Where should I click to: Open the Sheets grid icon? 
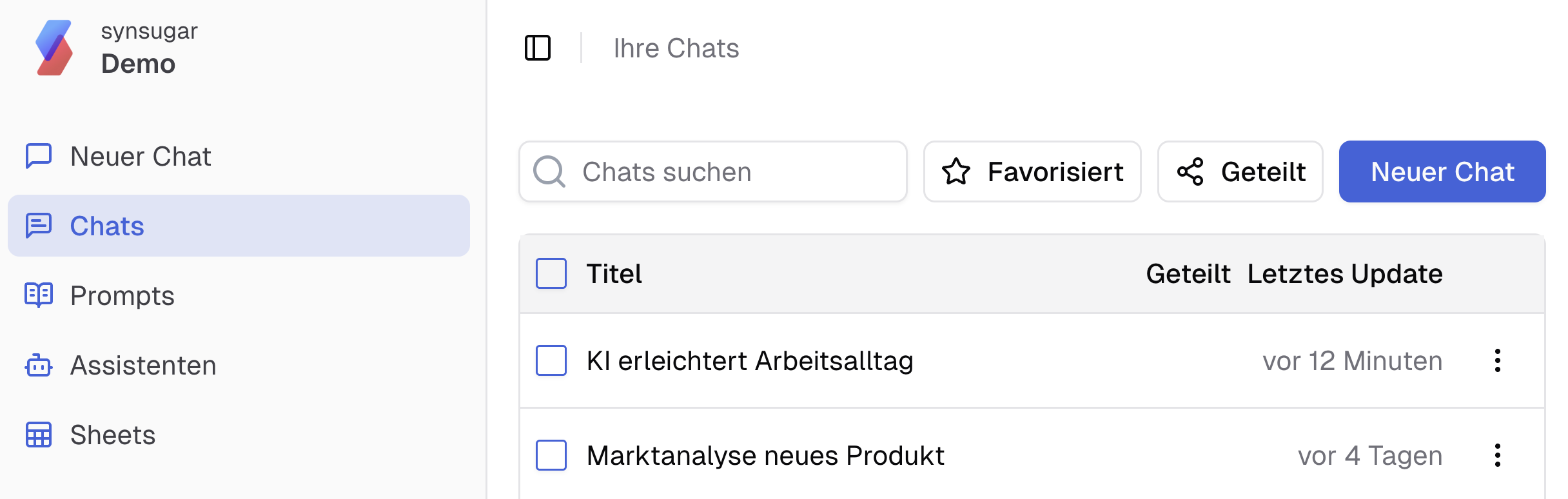click(39, 435)
